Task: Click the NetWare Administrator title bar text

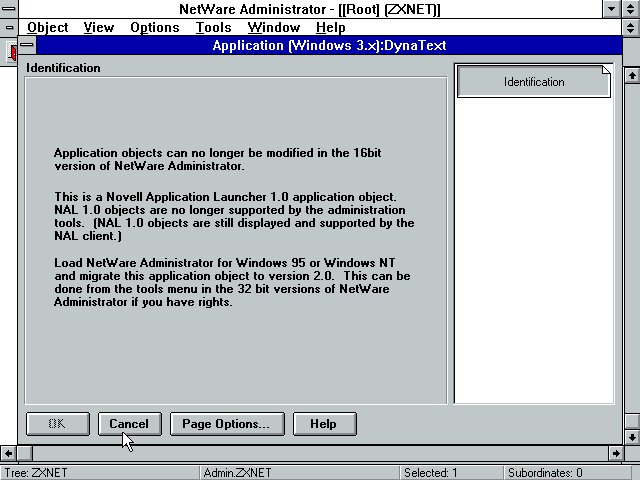Action: click(310, 9)
